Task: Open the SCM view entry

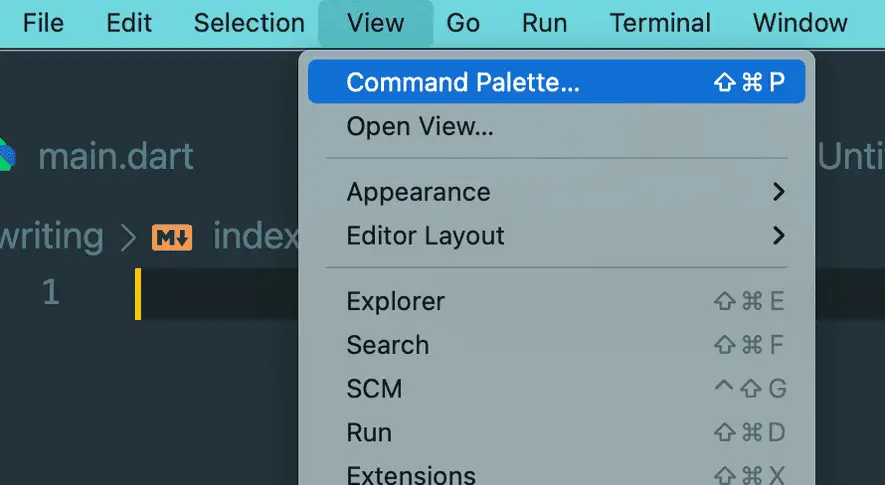Action: [557, 388]
